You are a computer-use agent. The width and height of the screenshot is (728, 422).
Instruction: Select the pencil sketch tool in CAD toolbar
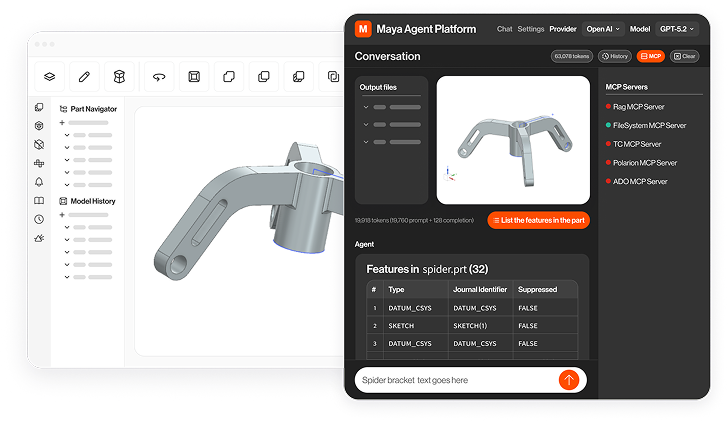[x=84, y=77]
